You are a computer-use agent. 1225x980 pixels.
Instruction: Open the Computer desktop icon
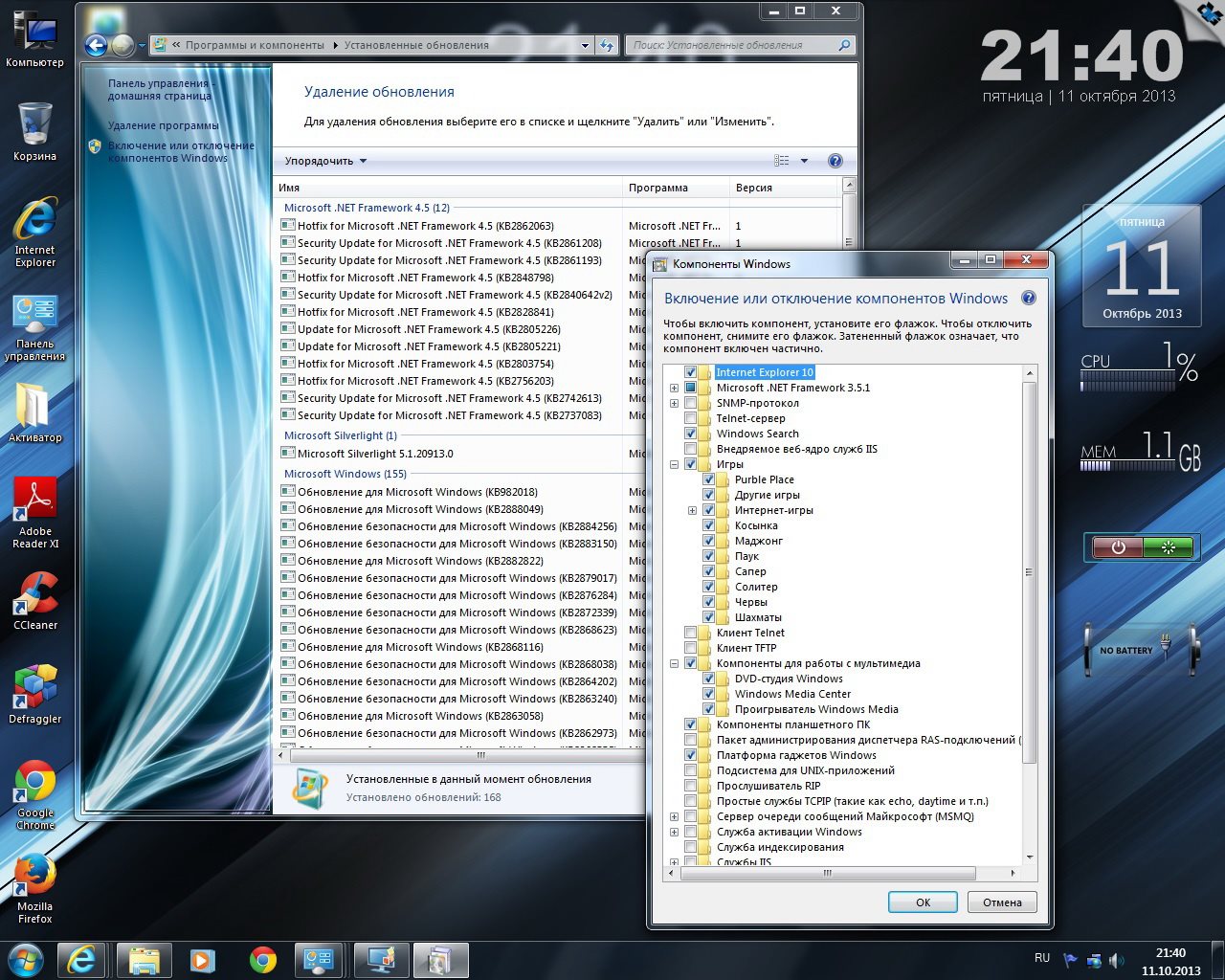[x=34, y=38]
